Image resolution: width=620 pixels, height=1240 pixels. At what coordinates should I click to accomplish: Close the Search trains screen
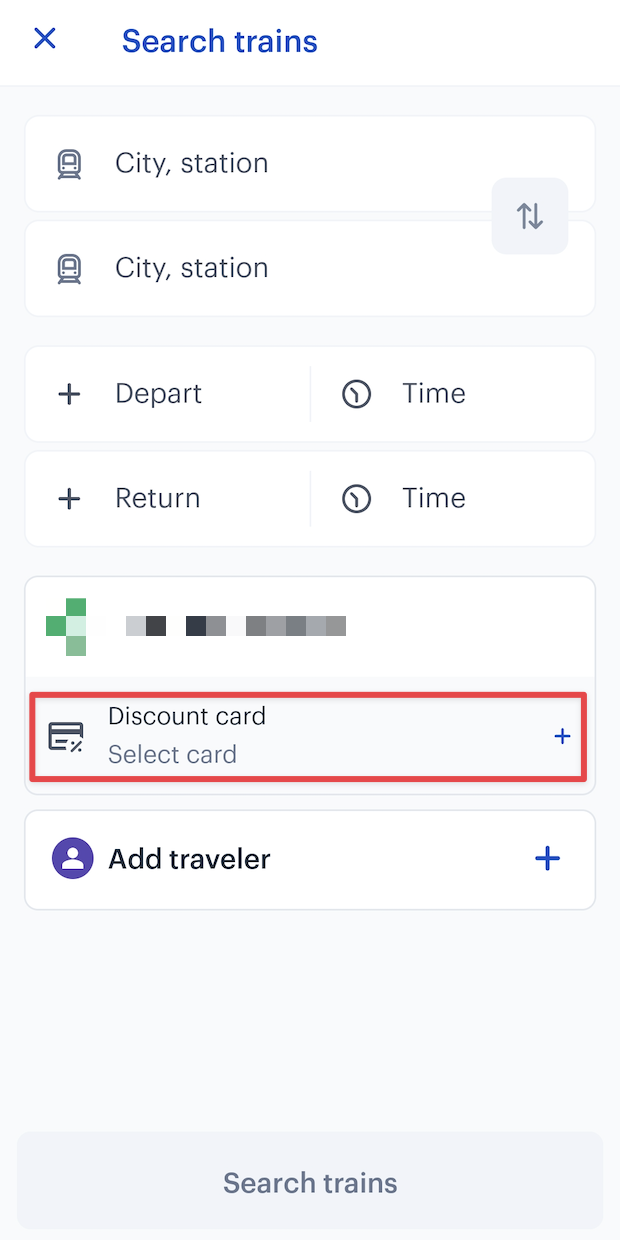tap(45, 39)
